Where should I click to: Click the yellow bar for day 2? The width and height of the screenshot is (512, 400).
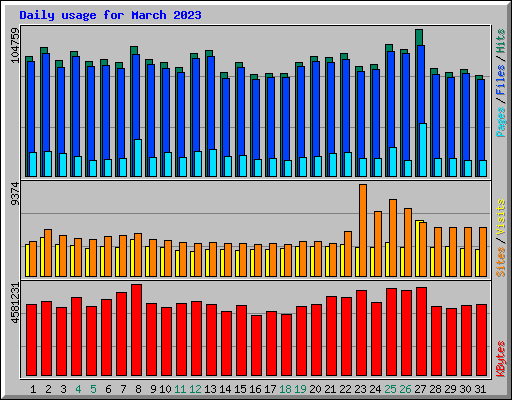(42, 257)
